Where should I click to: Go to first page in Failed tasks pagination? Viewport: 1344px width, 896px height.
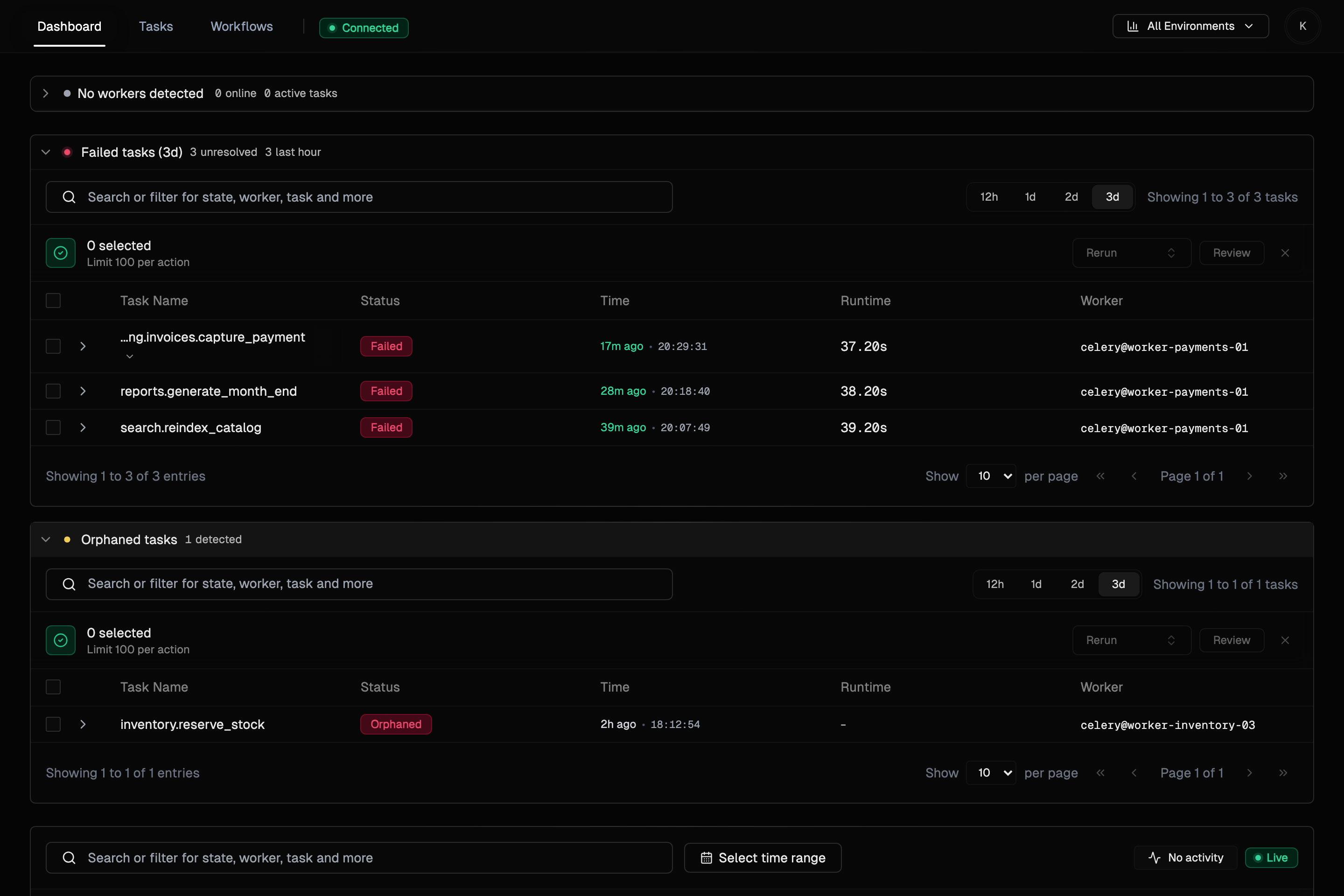coord(1100,476)
